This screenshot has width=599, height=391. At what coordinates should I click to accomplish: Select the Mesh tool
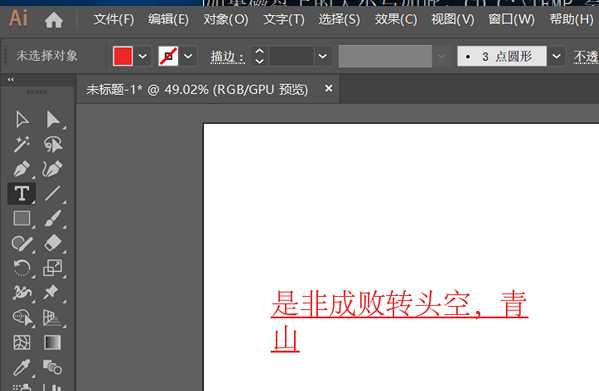(x=22, y=343)
